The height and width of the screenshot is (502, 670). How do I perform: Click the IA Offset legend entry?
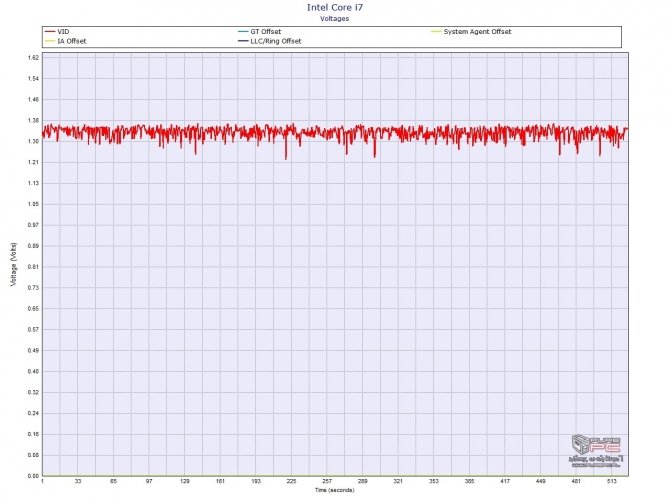65,41
